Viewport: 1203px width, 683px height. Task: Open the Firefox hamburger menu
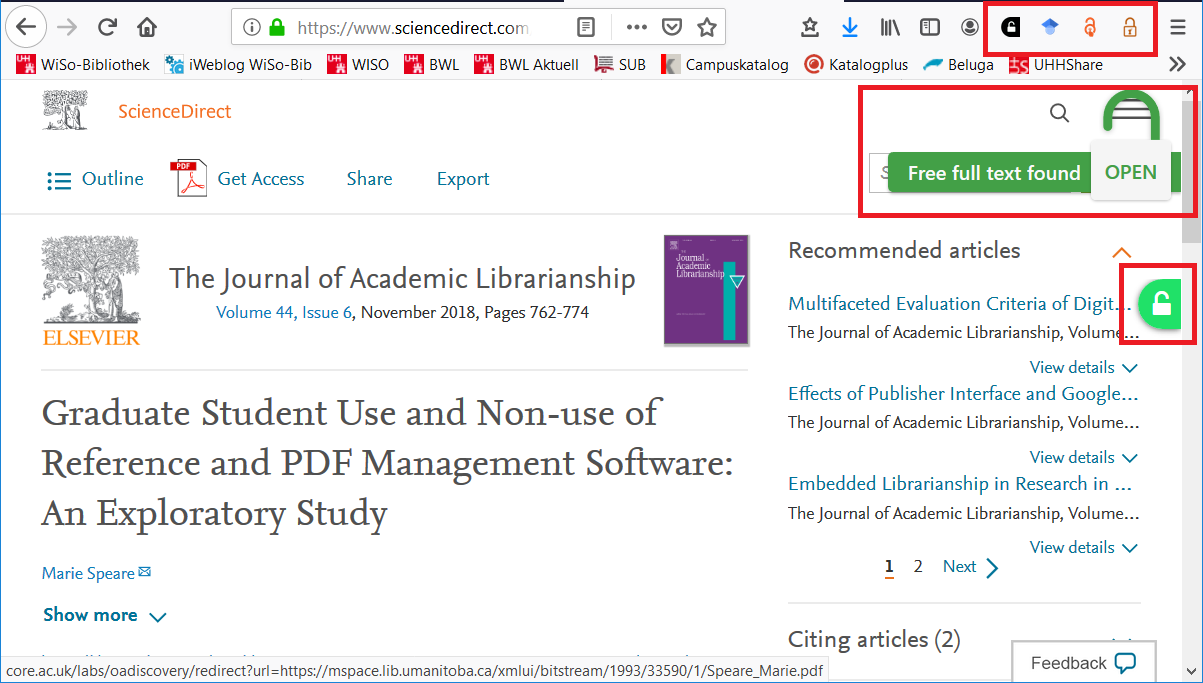click(1178, 27)
